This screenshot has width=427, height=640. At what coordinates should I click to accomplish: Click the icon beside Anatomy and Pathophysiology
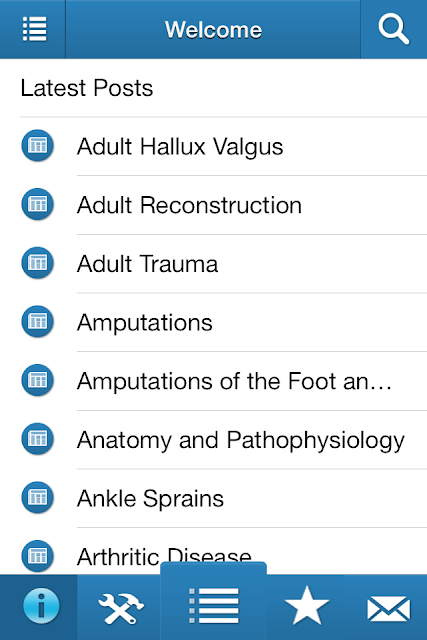(x=38, y=439)
